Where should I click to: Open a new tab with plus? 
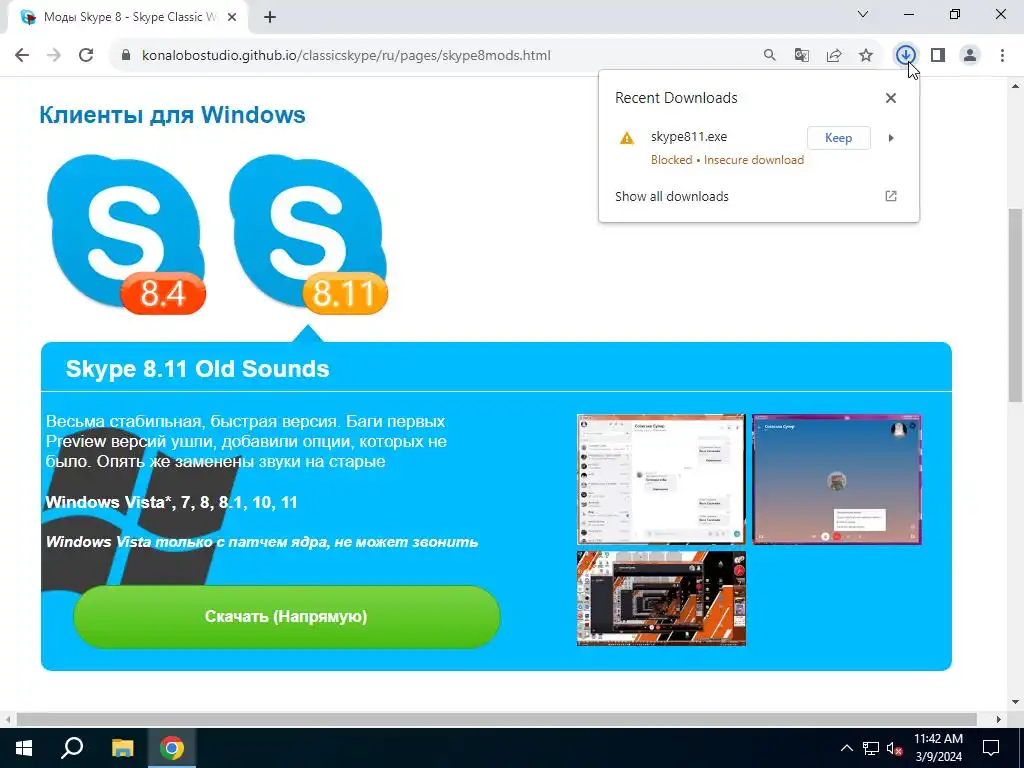click(x=270, y=18)
